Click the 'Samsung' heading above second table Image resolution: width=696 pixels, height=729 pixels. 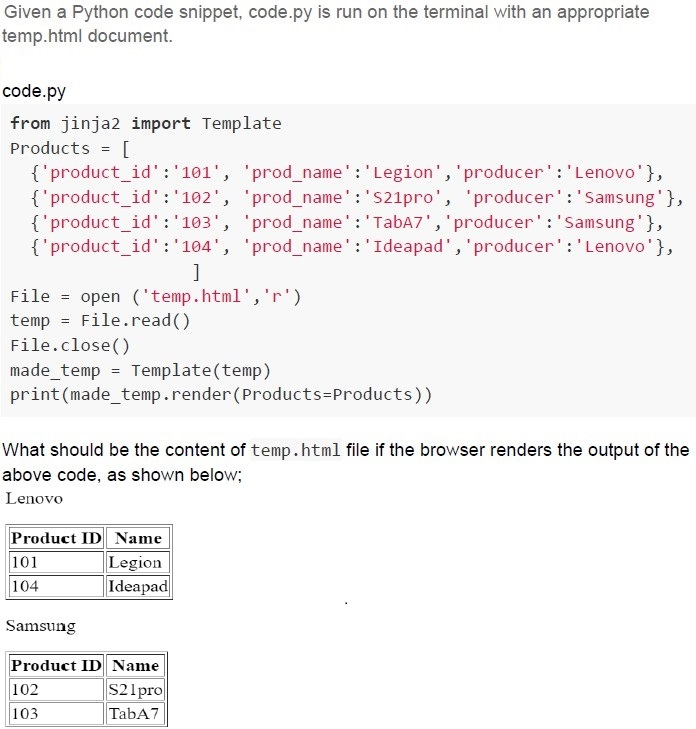click(x=40, y=626)
